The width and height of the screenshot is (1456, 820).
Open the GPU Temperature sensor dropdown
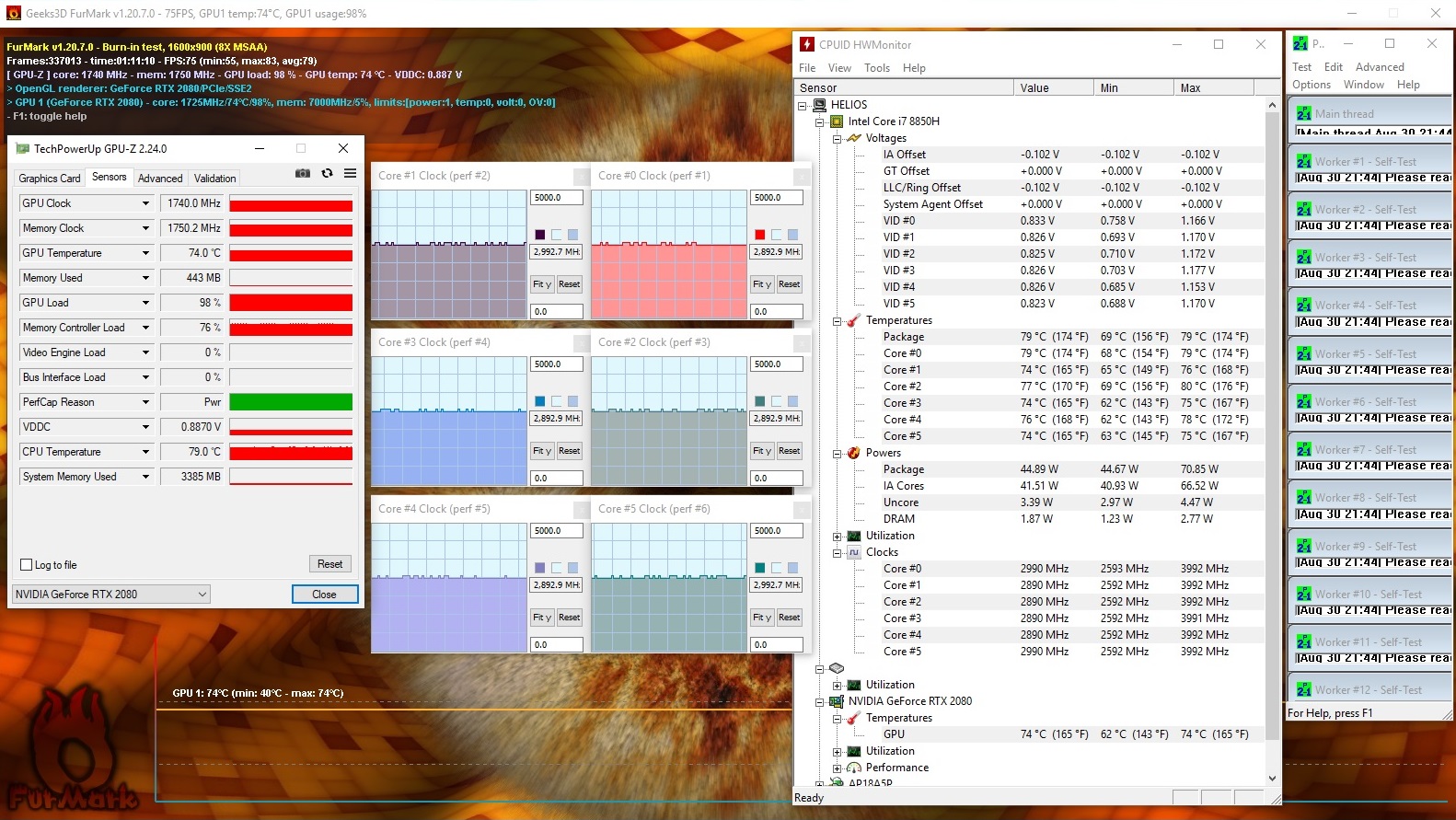pyautogui.click(x=145, y=253)
